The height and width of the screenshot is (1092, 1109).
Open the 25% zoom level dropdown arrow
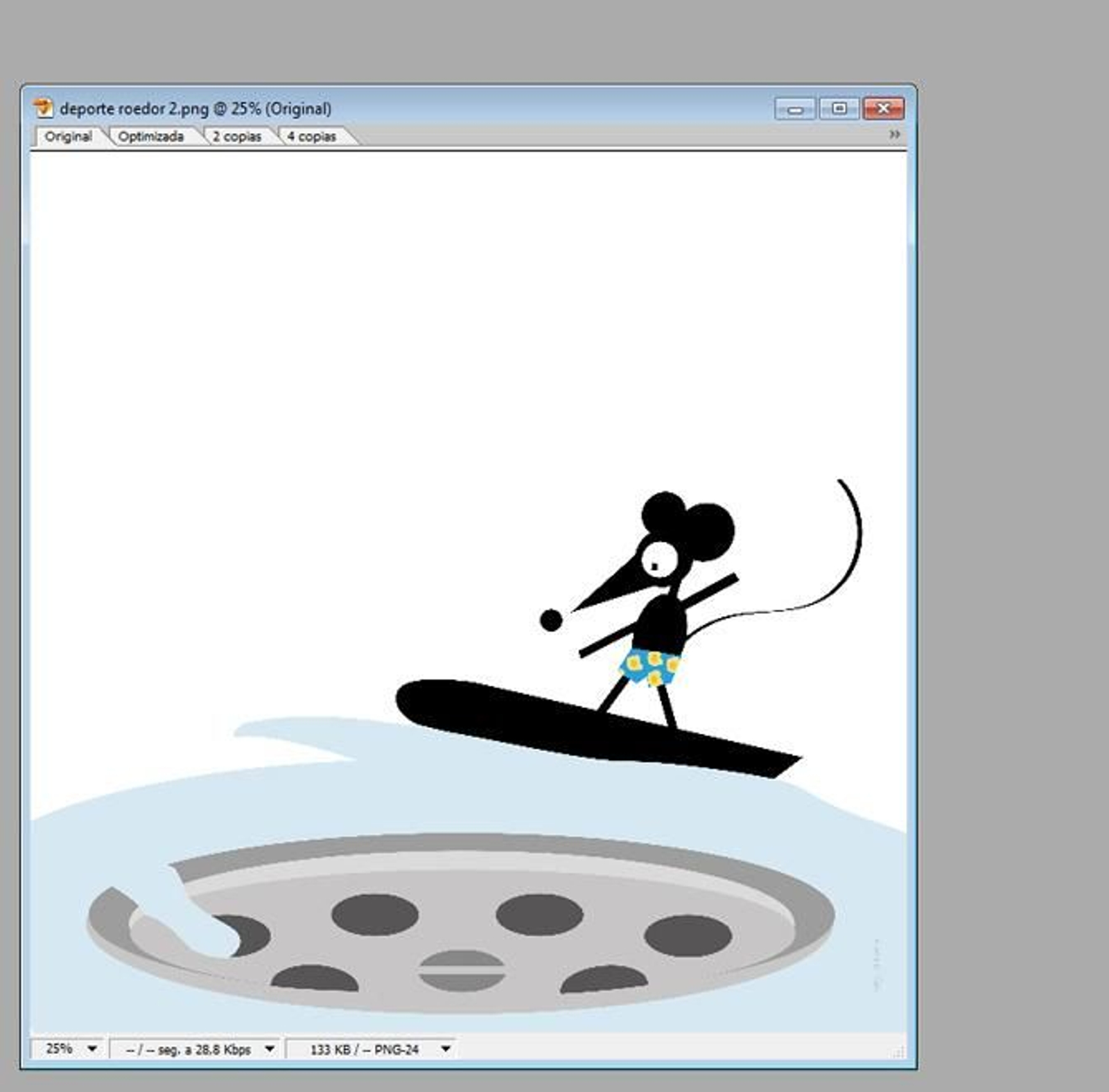click(92, 1049)
